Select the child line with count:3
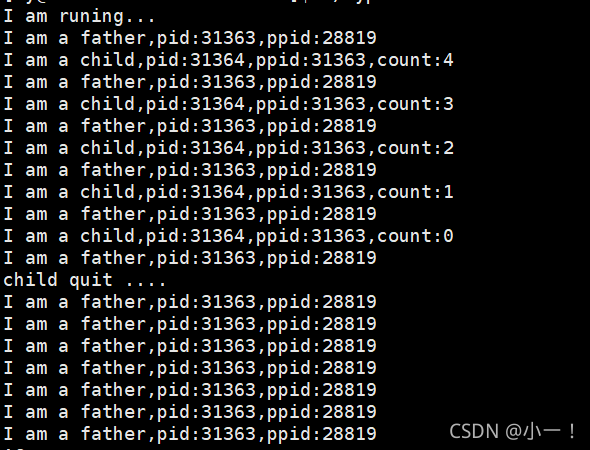Viewport: 590px width, 450px height. click(228, 104)
